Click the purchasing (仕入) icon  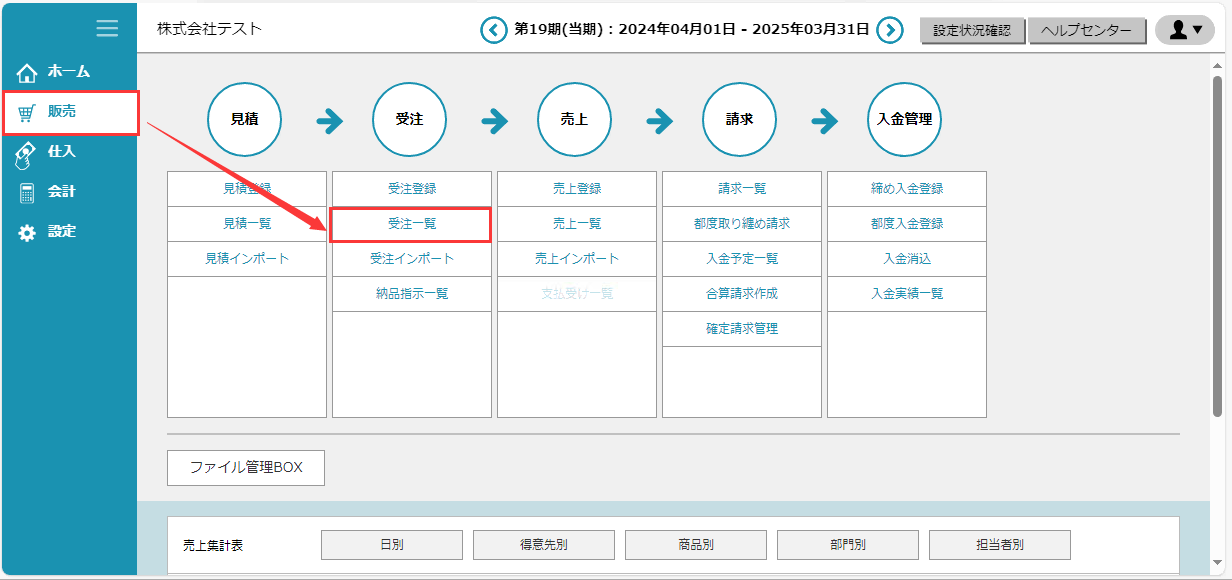point(27,153)
